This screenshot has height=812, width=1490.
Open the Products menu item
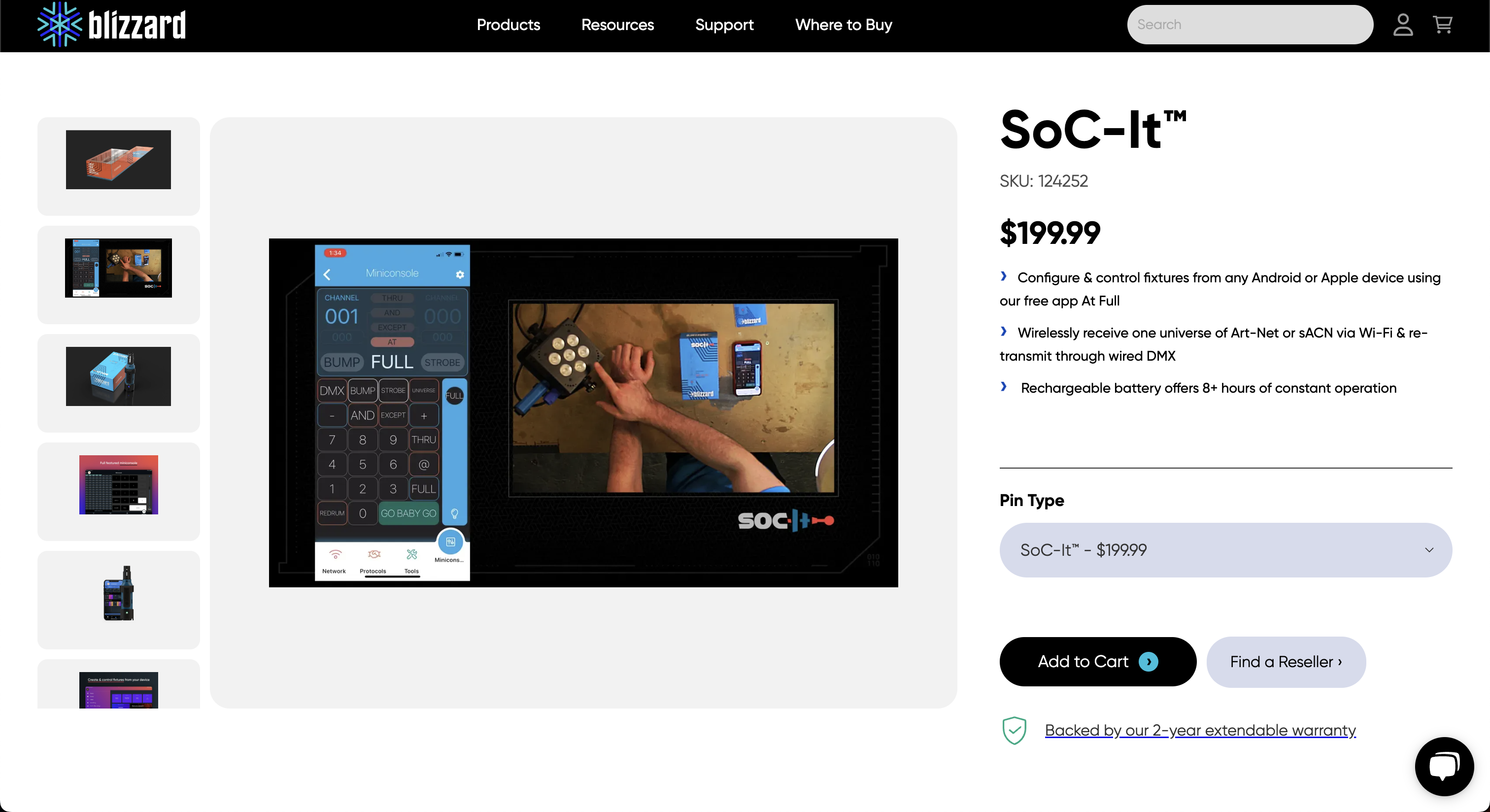[508, 25]
